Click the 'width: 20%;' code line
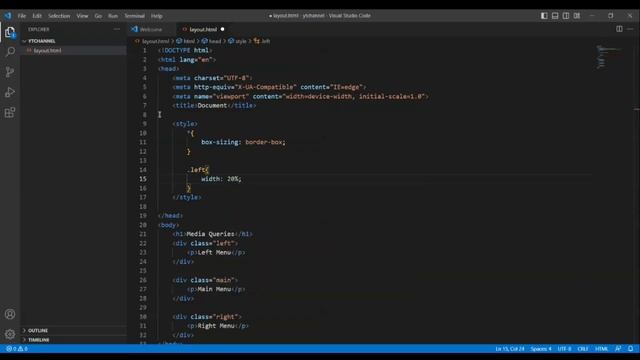 (x=221, y=179)
